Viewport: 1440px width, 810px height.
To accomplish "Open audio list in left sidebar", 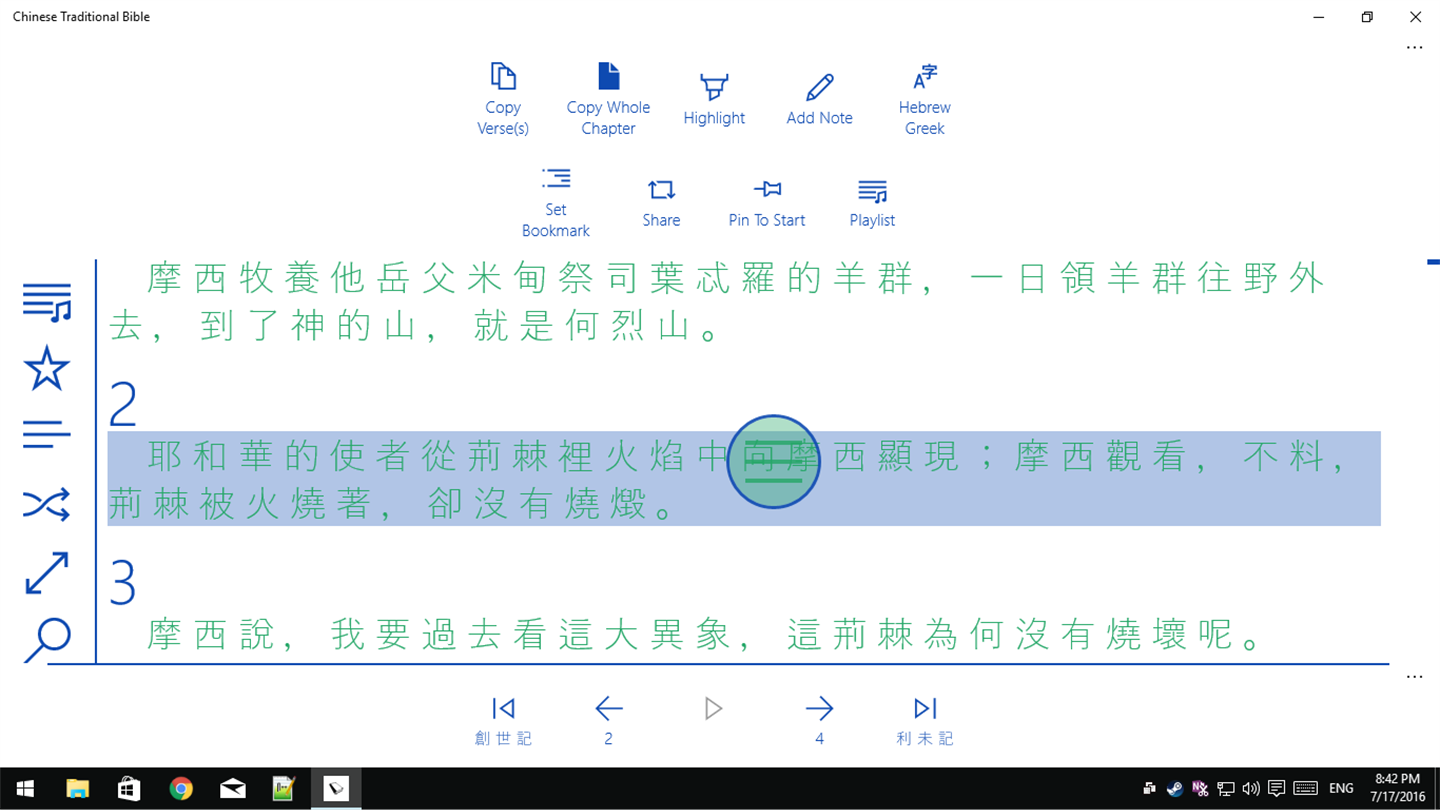I will [47, 302].
